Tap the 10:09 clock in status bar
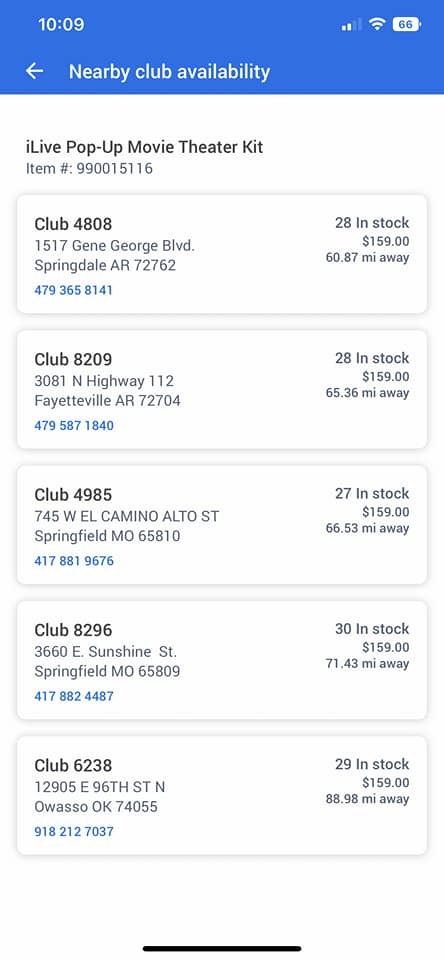This screenshot has height=960, width=444. click(x=61, y=24)
